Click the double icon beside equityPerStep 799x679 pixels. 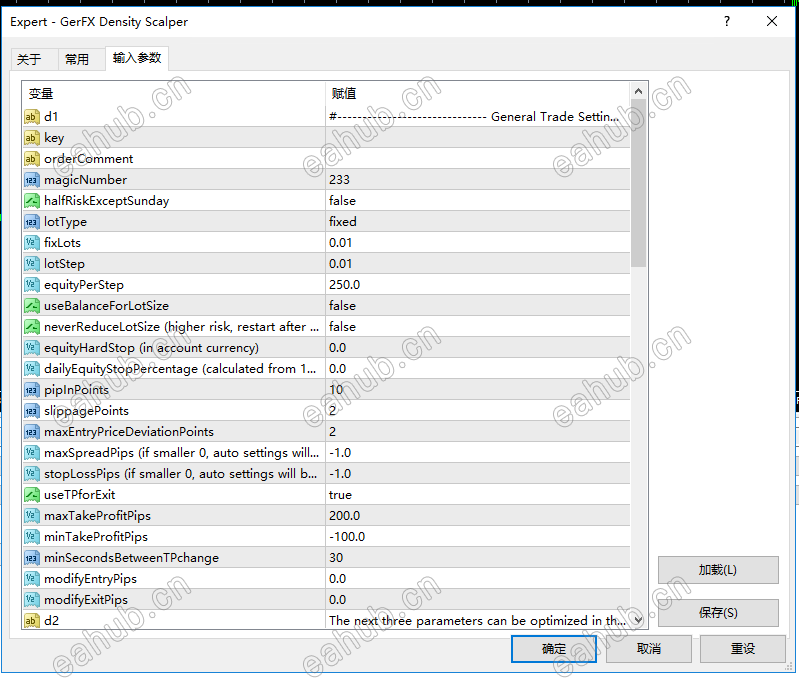32,285
